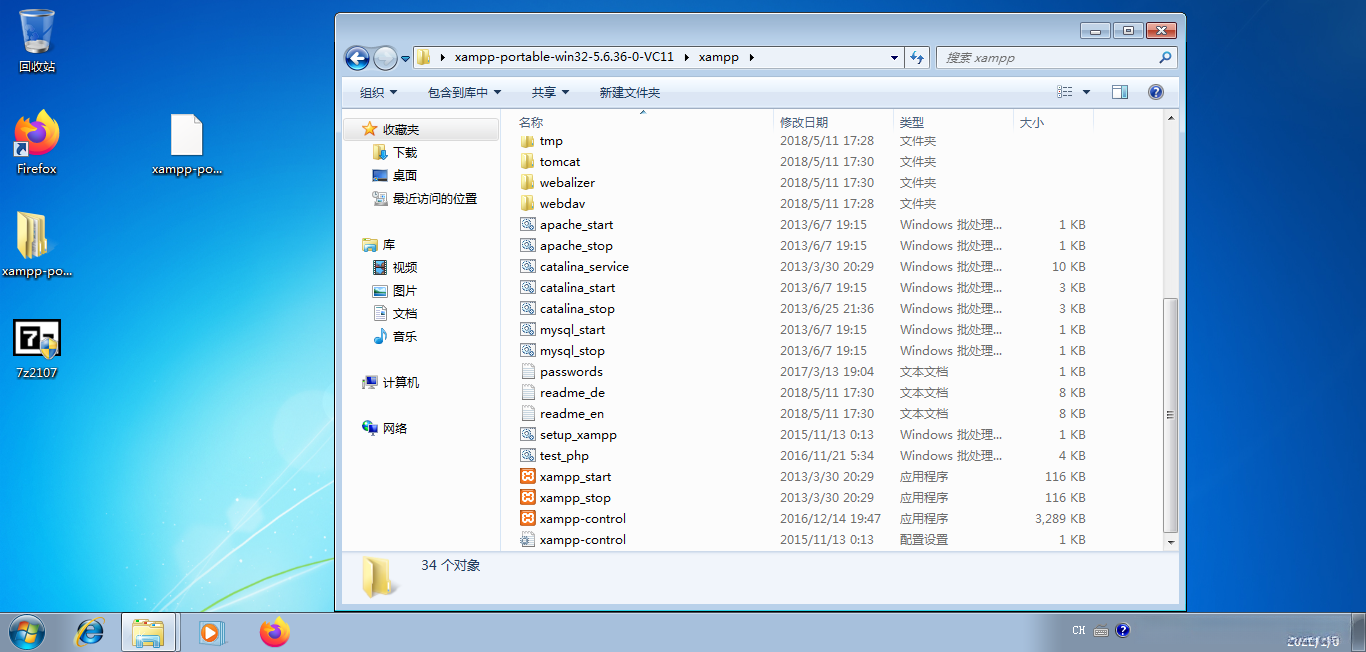Click the scrollbar up arrow
The height and width of the screenshot is (652, 1366).
click(1171, 118)
